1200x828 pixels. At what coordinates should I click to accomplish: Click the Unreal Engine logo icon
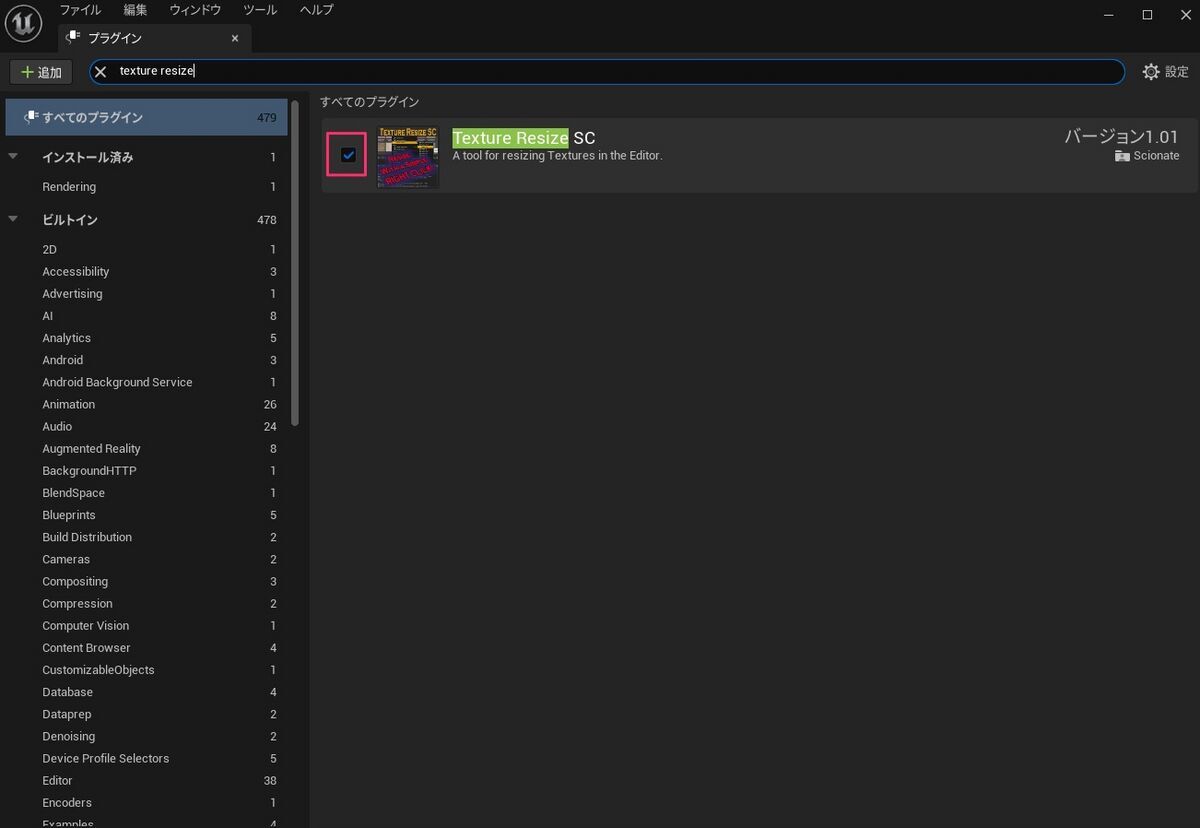23,23
